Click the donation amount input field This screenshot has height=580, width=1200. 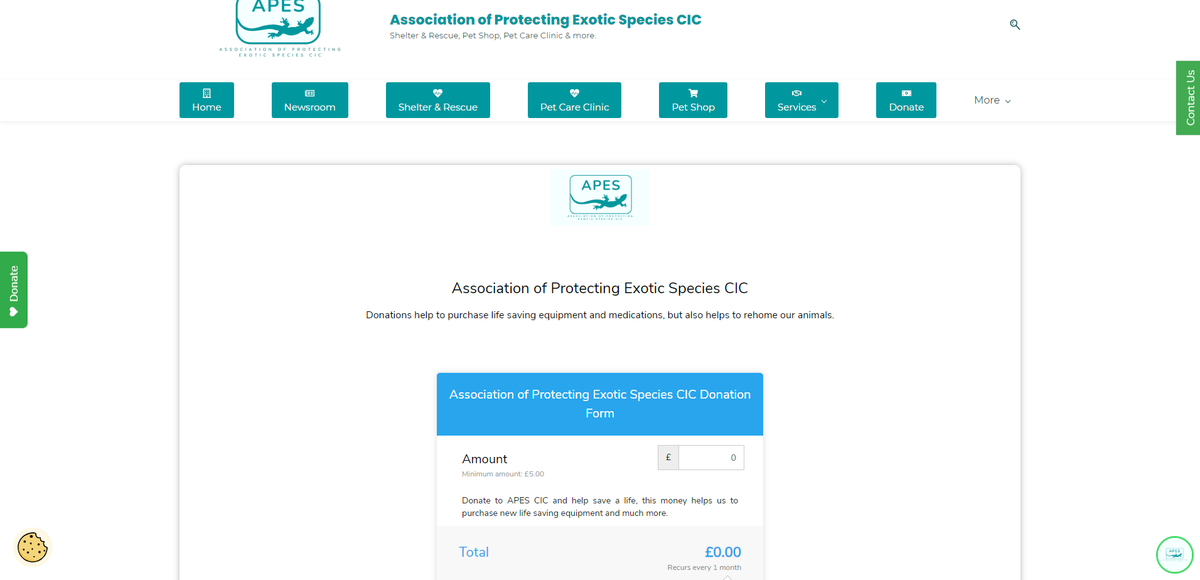click(x=711, y=457)
